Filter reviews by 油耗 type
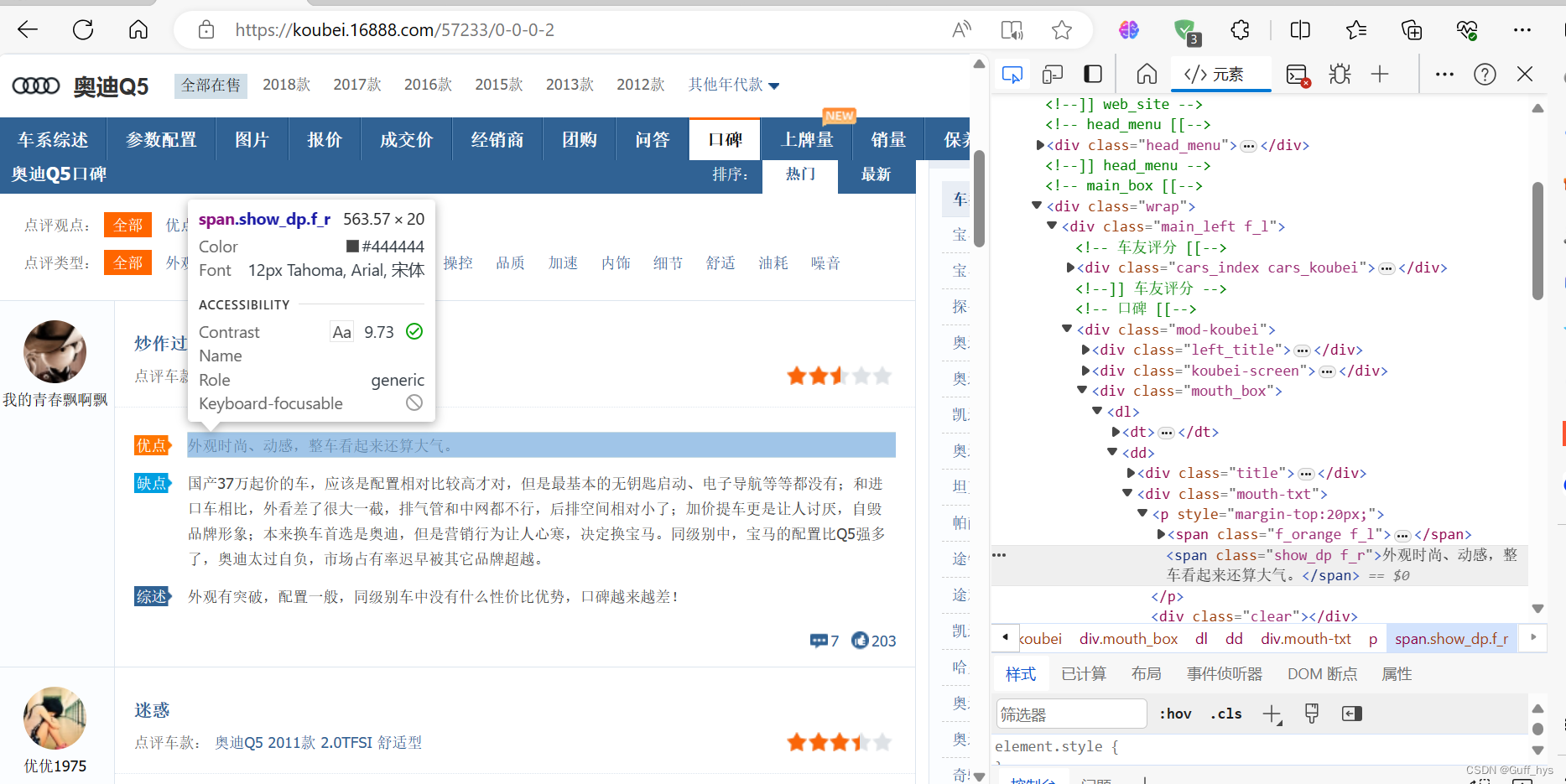The image size is (1566, 784). tap(773, 263)
